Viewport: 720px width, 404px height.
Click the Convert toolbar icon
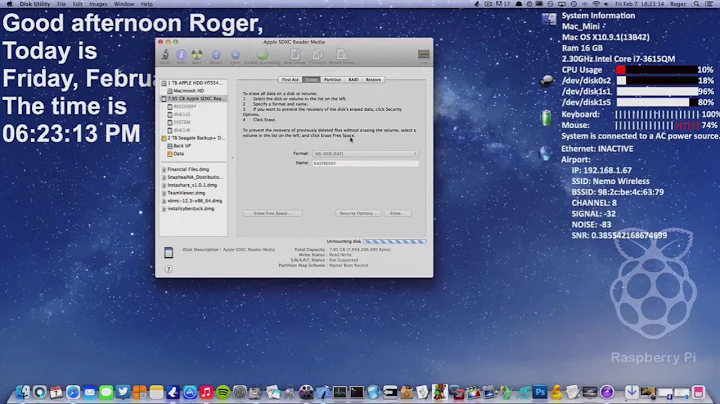tap(317, 55)
